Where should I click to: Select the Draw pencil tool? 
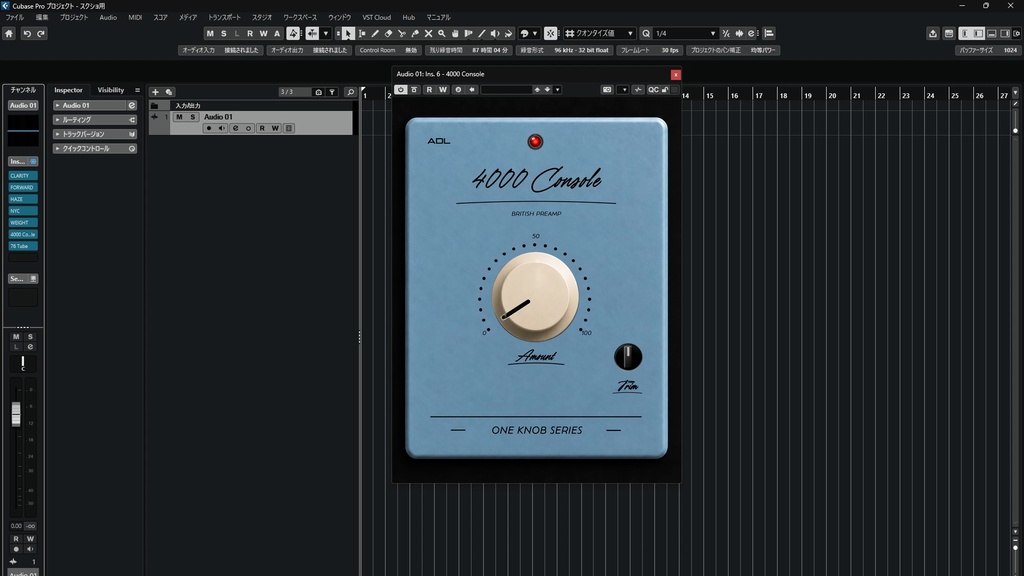click(x=375, y=33)
